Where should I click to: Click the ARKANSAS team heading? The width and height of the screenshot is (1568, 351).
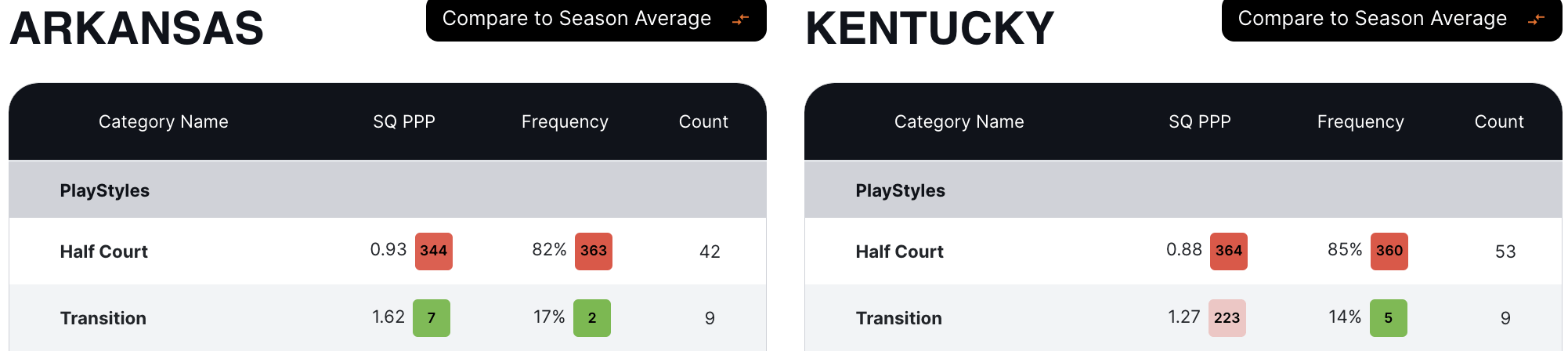point(137,28)
